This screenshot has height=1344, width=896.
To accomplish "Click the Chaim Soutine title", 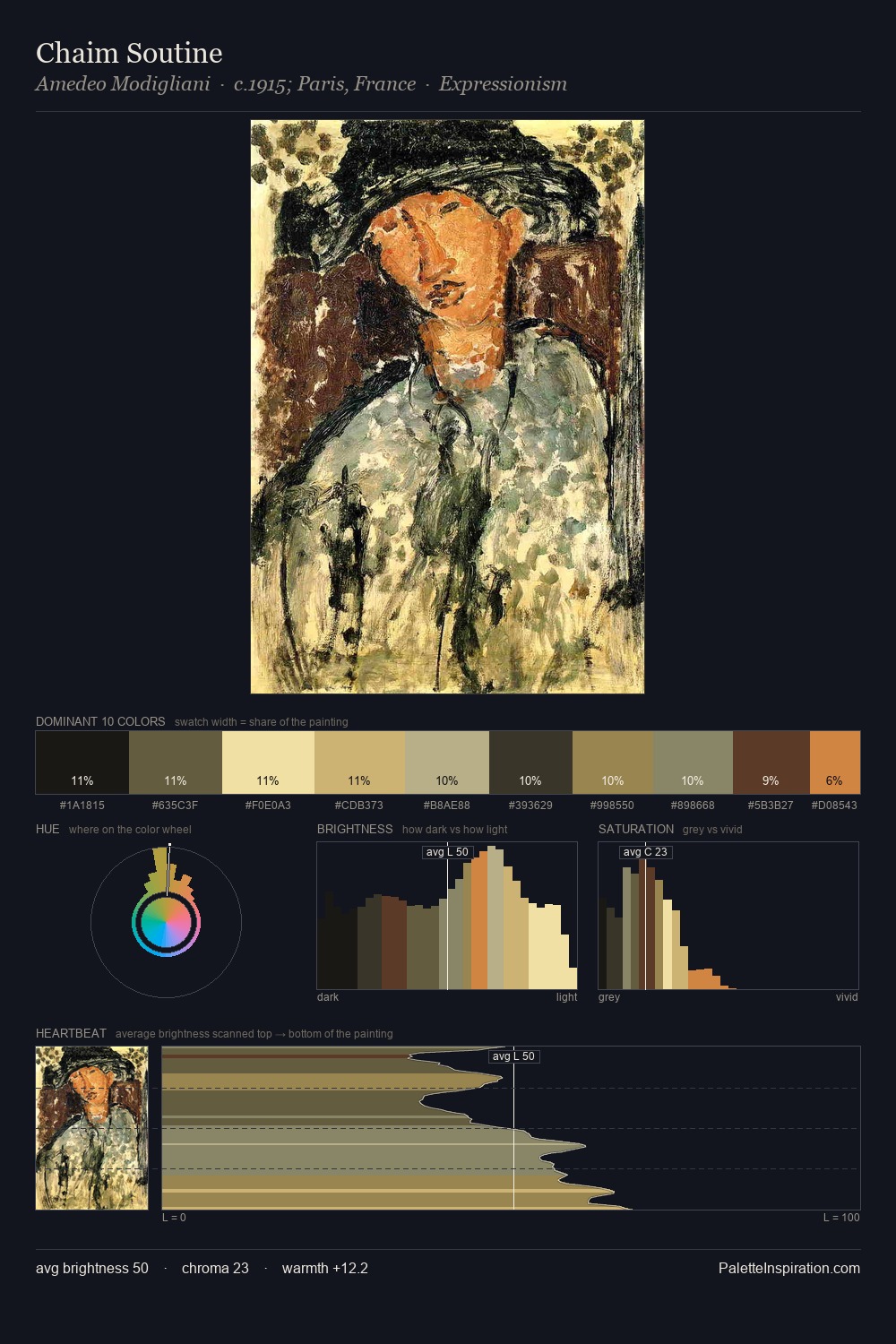I will pyautogui.click(x=129, y=53).
